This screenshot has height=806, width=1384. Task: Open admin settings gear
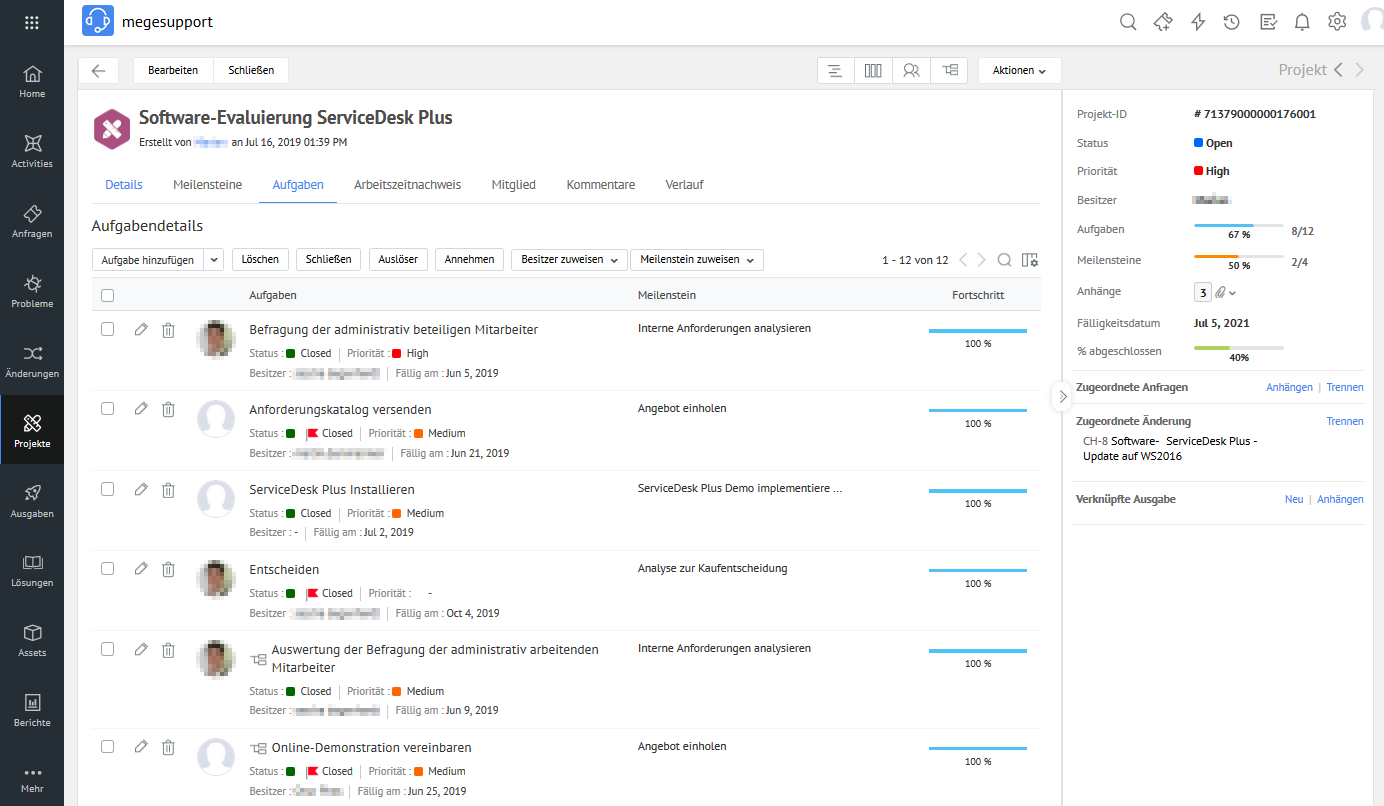(1337, 22)
